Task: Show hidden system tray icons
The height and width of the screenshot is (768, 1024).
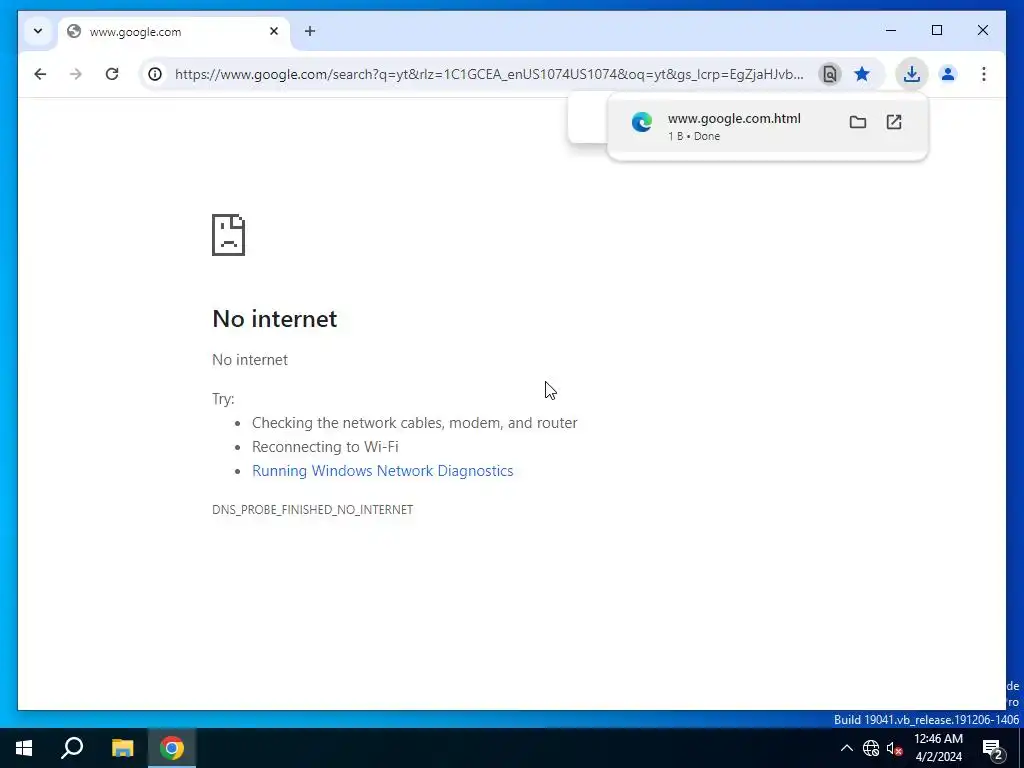Action: click(x=846, y=748)
